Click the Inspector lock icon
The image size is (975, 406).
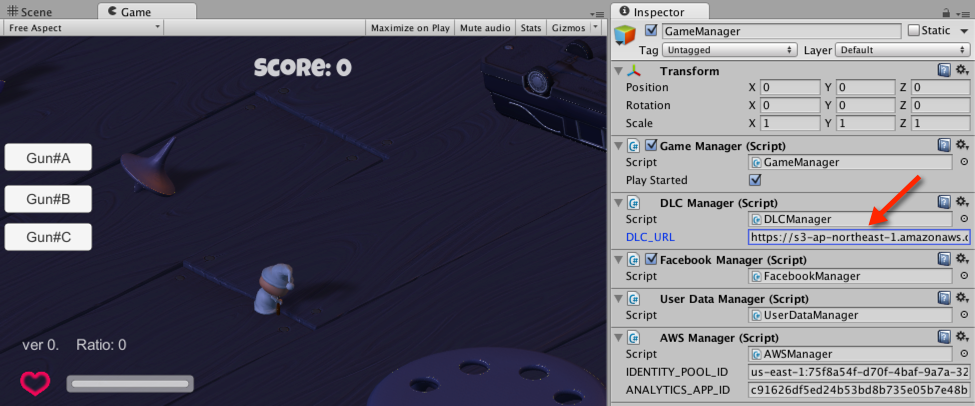pos(946,12)
